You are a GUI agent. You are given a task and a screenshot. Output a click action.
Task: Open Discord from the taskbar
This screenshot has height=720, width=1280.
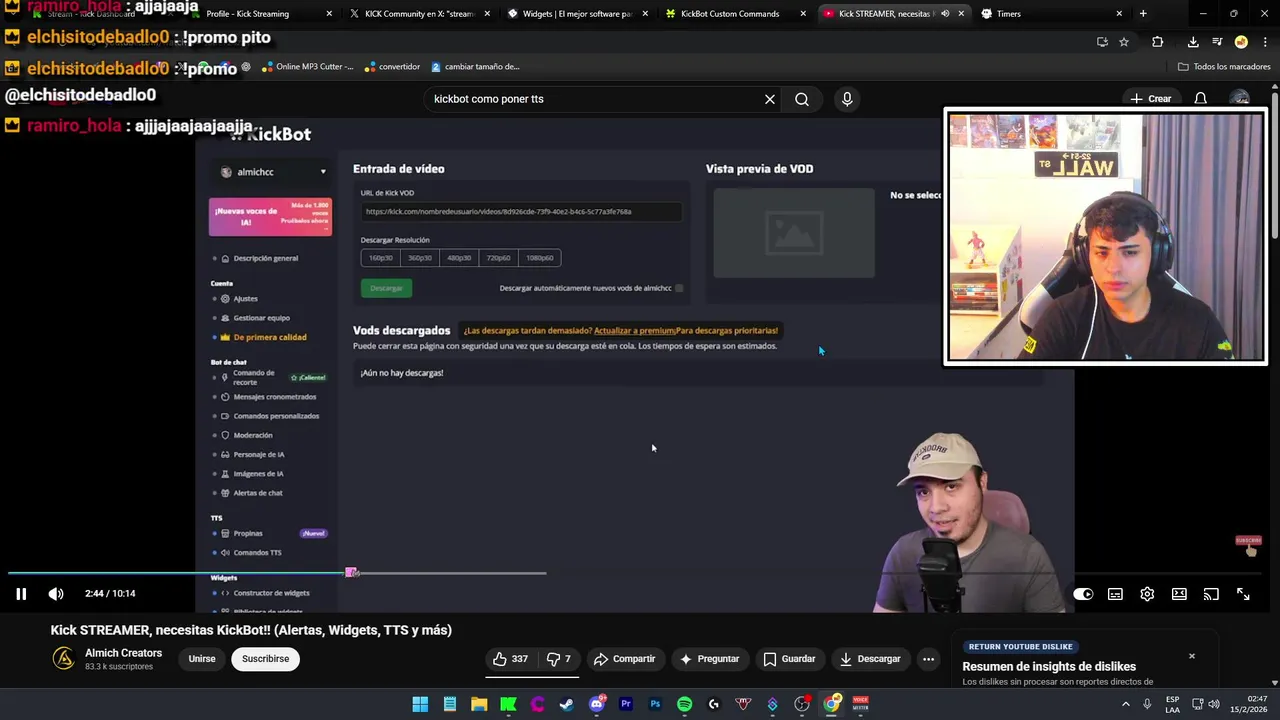pos(597,704)
